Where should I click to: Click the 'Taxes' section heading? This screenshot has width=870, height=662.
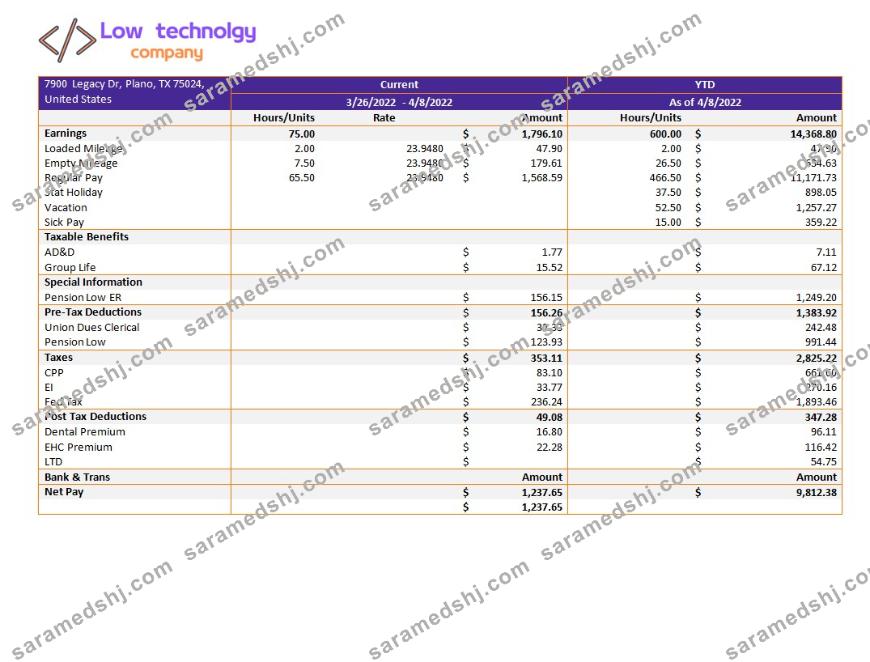58,357
